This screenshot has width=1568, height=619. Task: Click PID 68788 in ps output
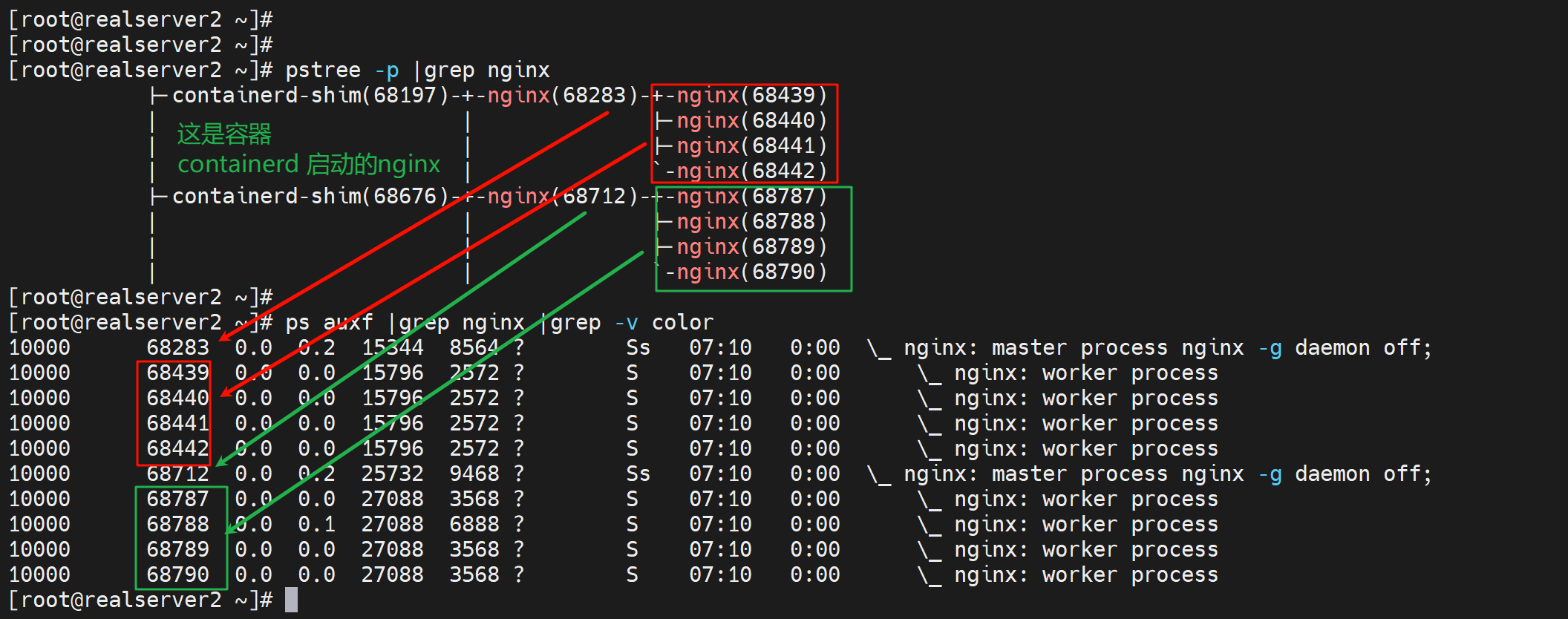pyautogui.click(x=177, y=525)
